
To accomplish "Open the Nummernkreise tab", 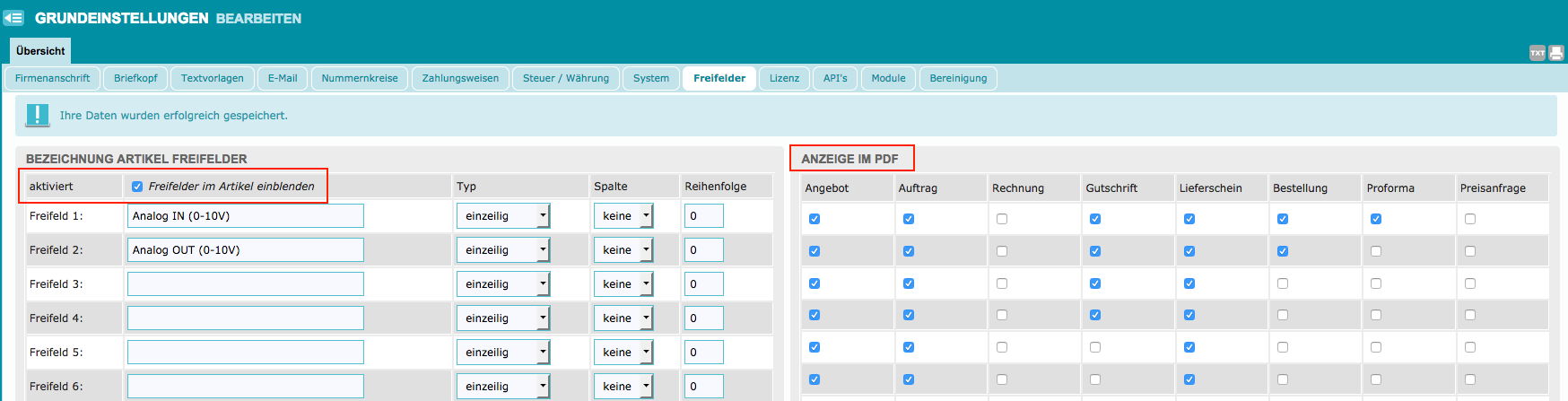I will pos(360,78).
